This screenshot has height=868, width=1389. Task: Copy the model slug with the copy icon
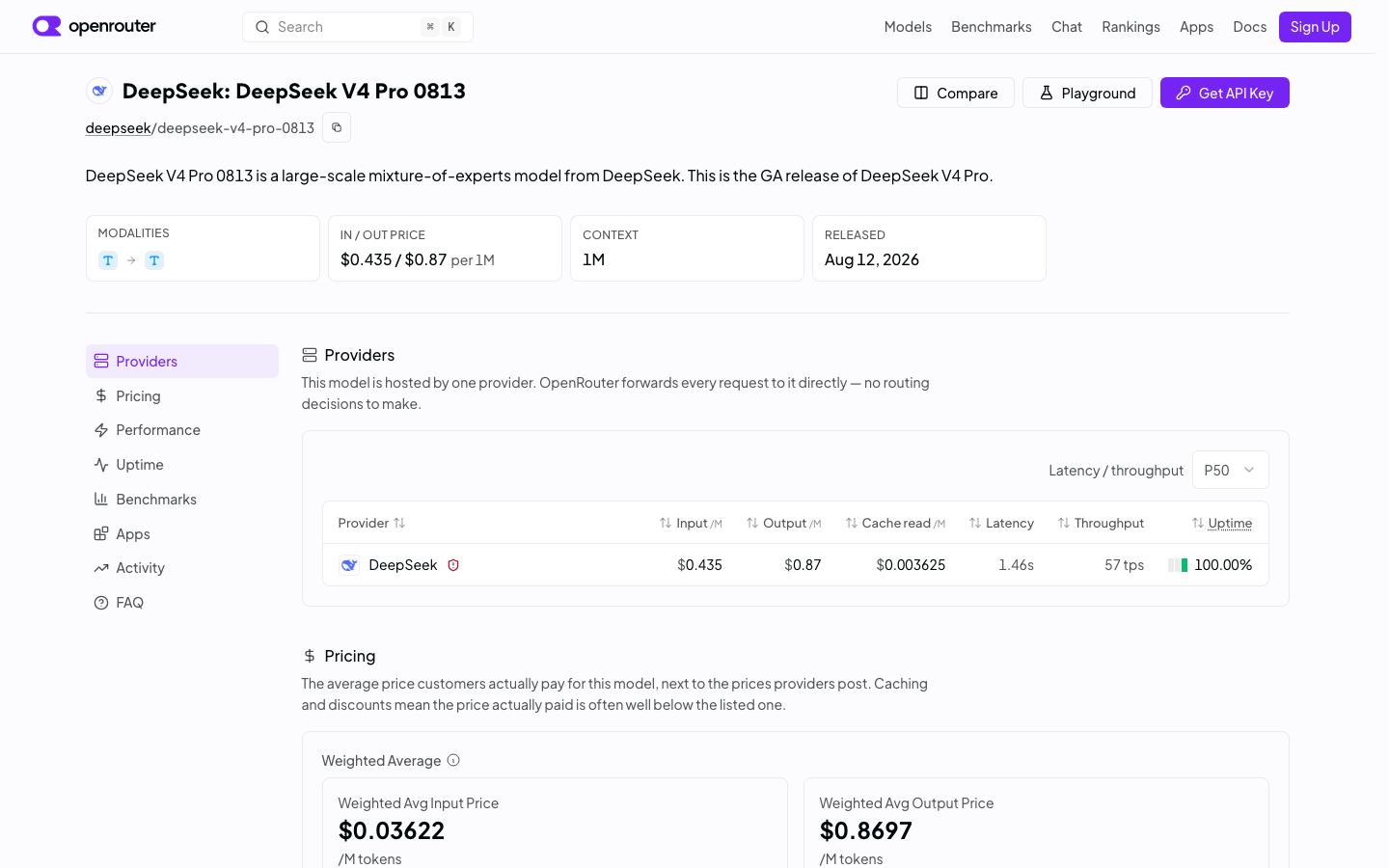tap(337, 127)
